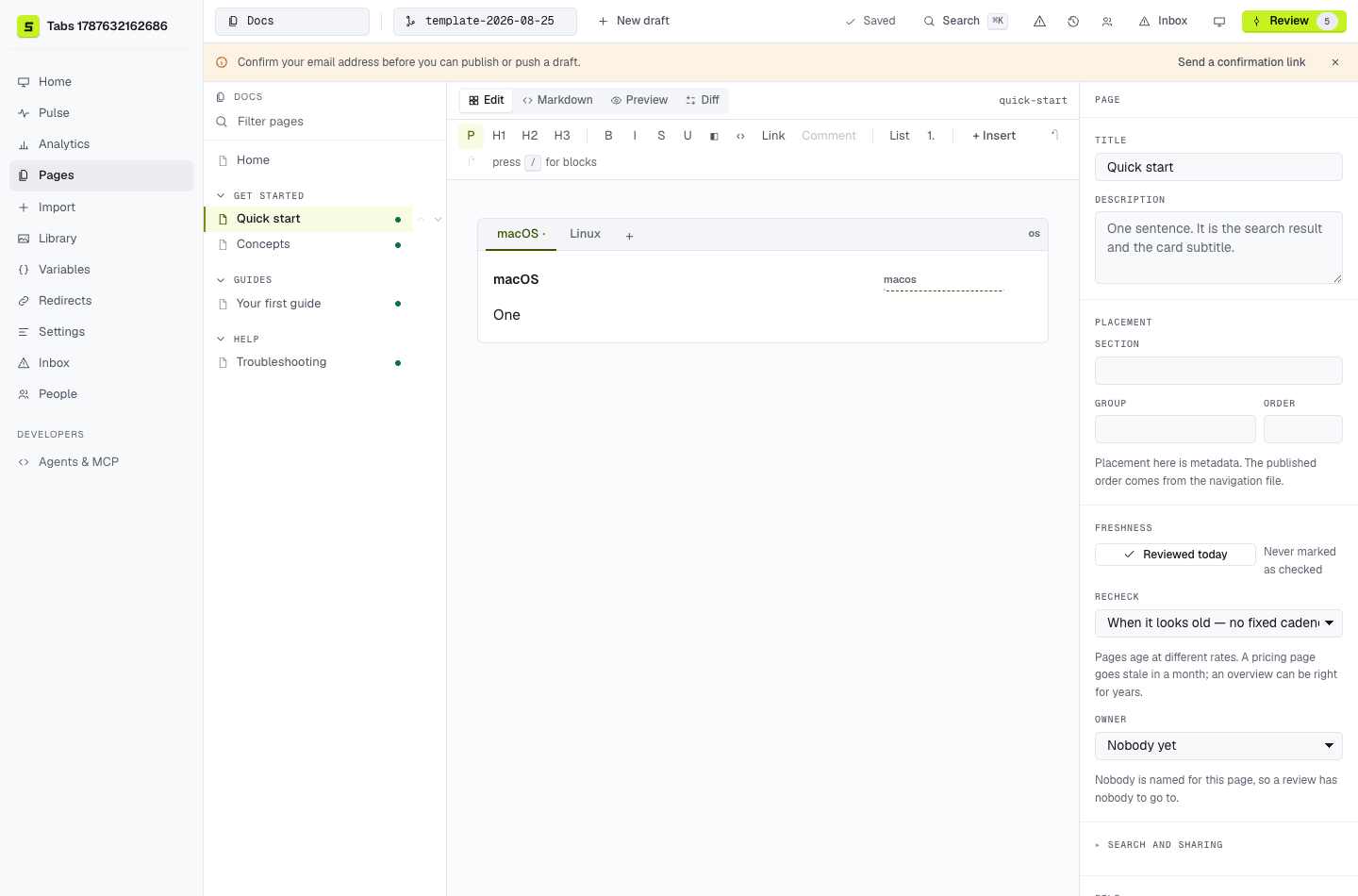Toggle bold formatting B

pos(608,136)
